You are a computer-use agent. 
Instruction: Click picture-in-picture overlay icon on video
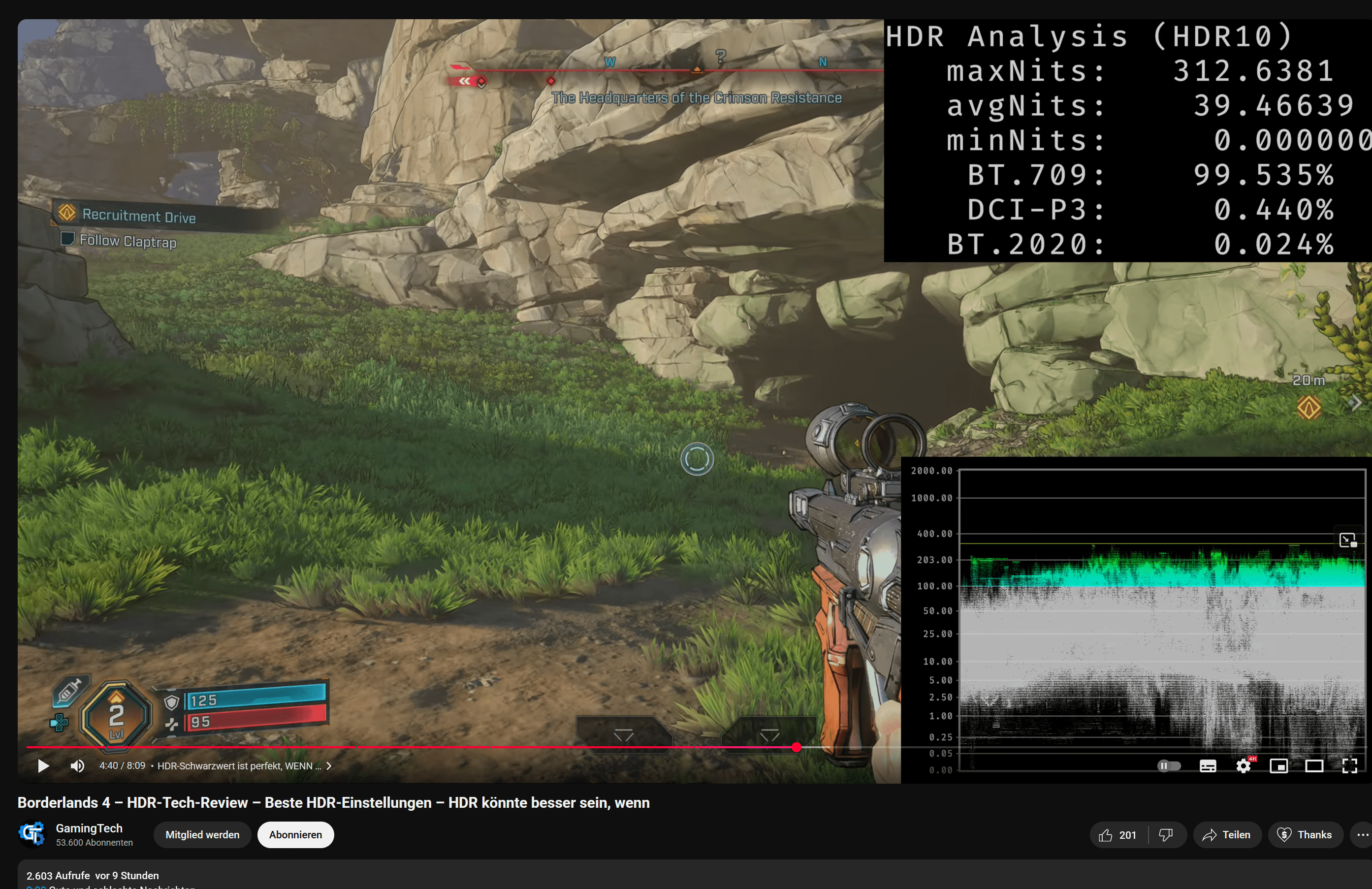pos(1347,540)
